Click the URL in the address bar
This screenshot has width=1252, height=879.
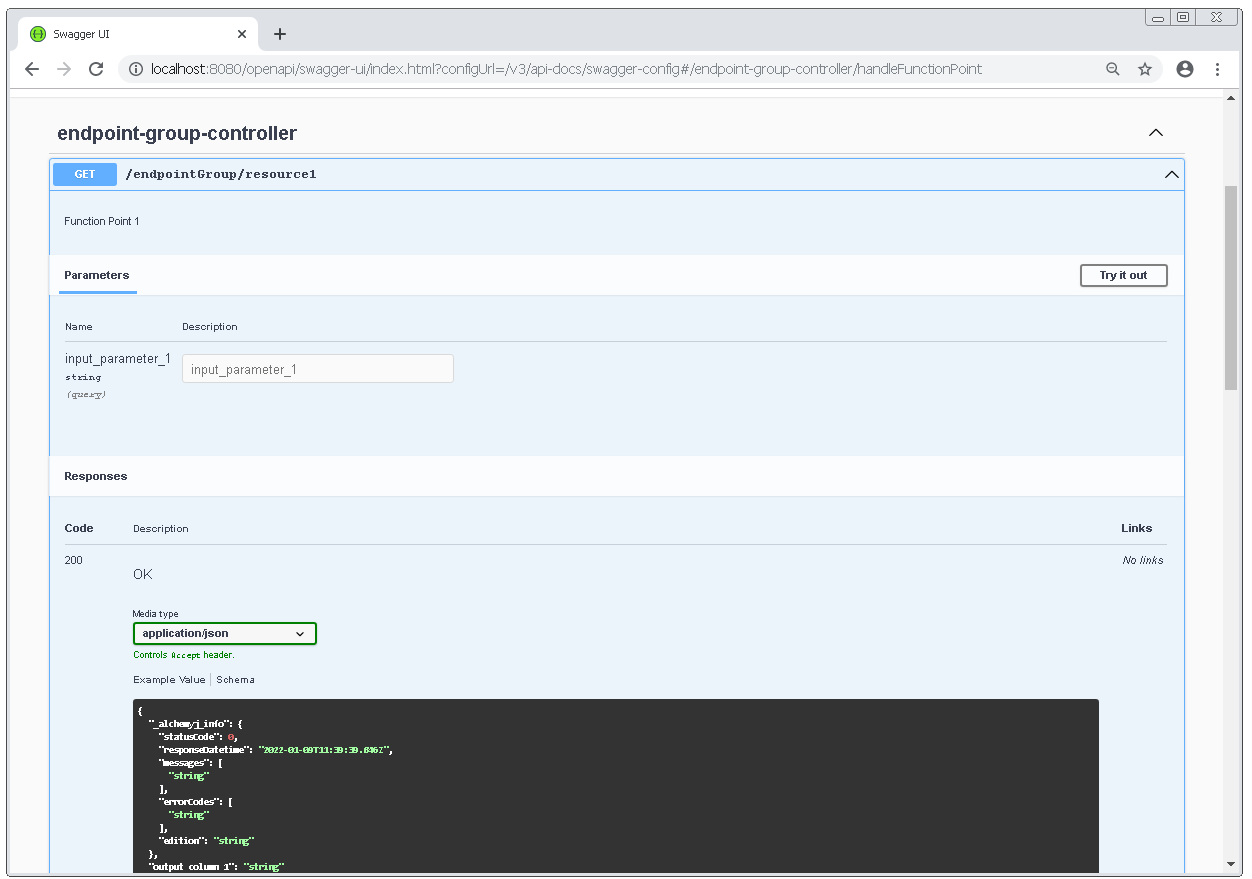[565, 69]
